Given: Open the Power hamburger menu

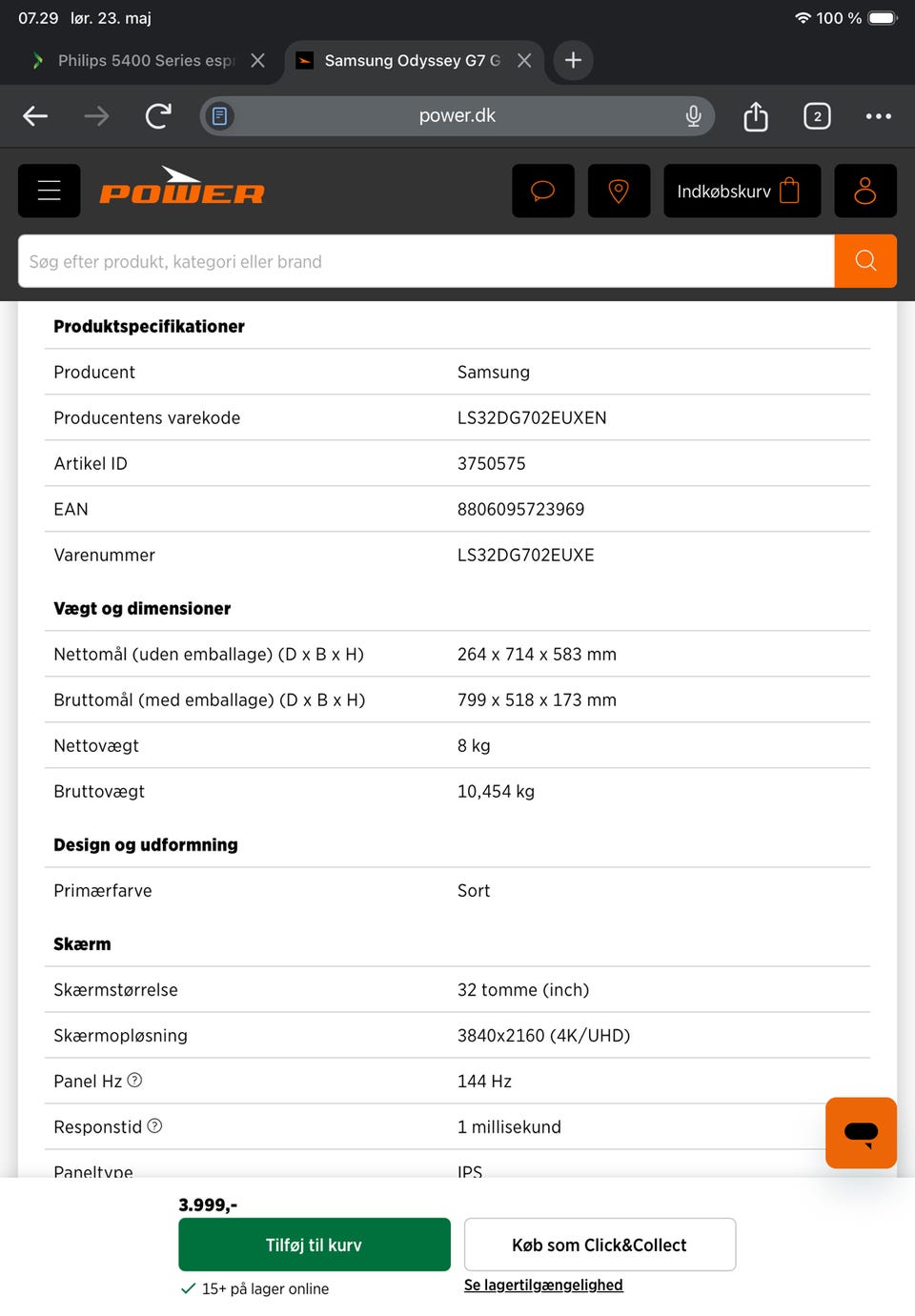Looking at the screenshot, I should coord(50,191).
